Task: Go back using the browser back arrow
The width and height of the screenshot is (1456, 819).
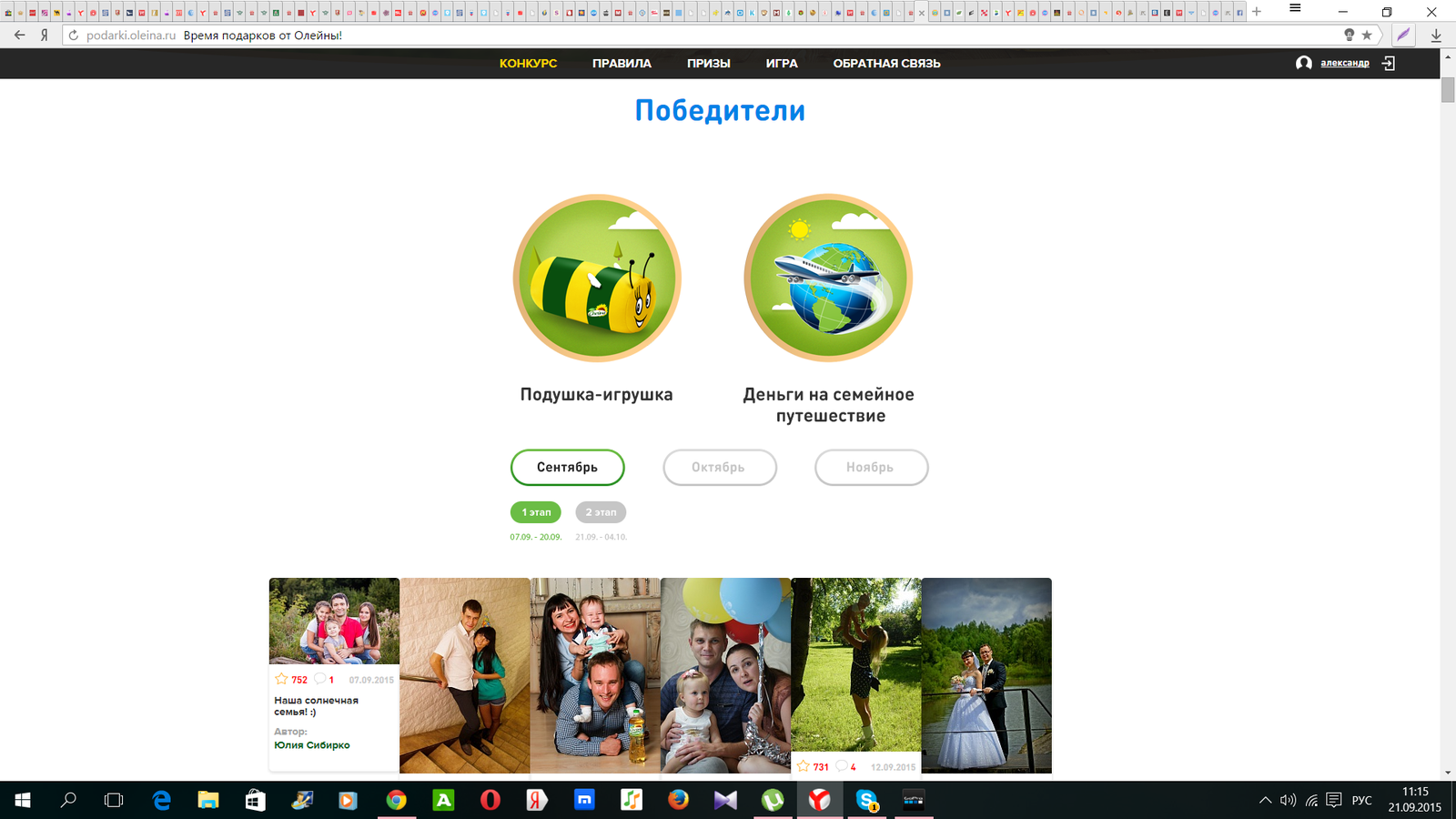Action: point(20,35)
